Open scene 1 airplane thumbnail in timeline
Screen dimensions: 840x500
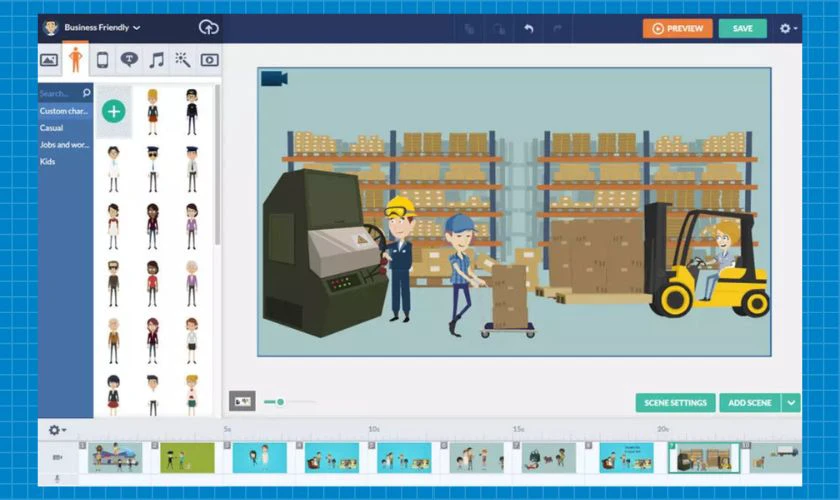point(115,458)
